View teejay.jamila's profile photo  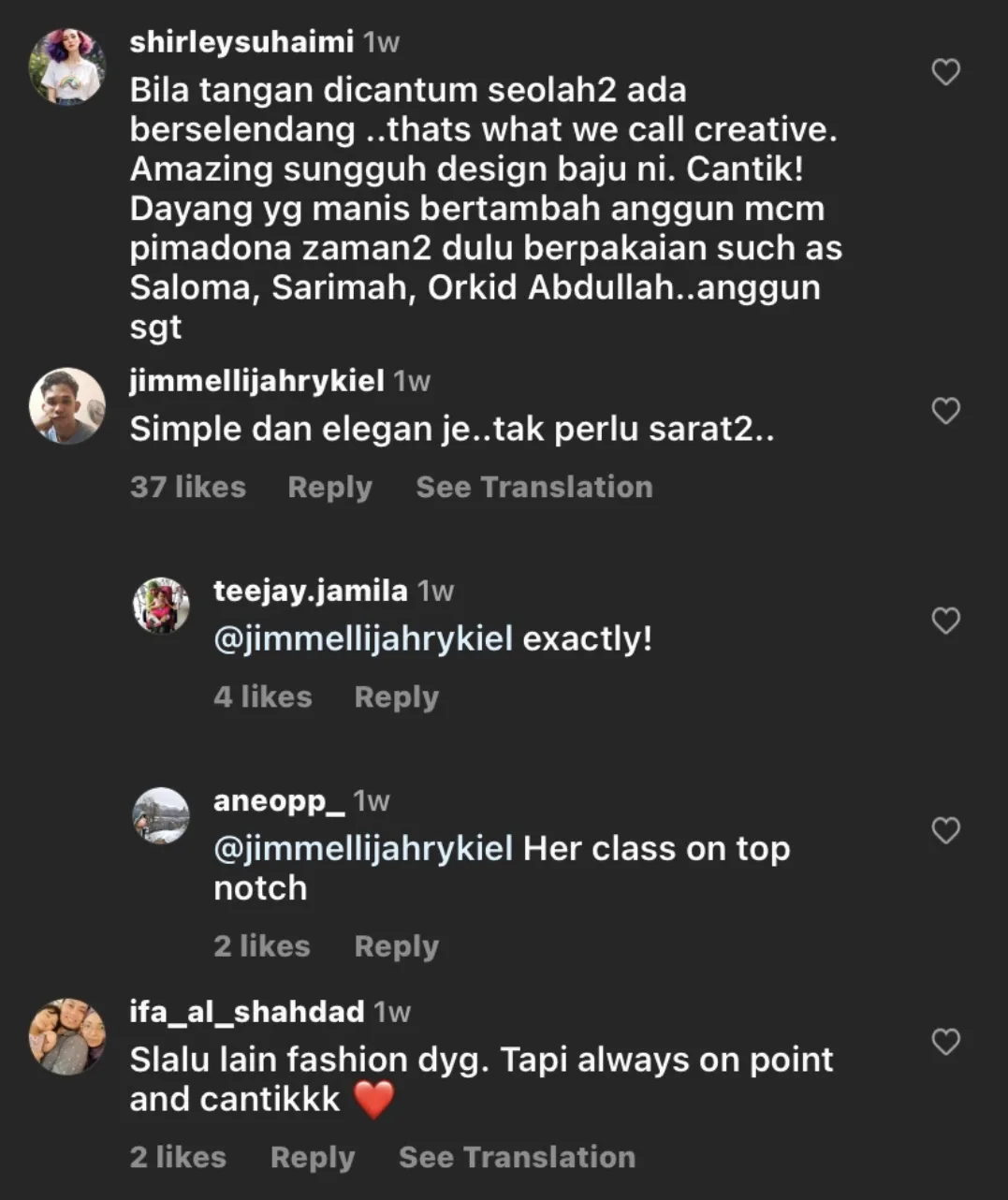coord(161,605)
